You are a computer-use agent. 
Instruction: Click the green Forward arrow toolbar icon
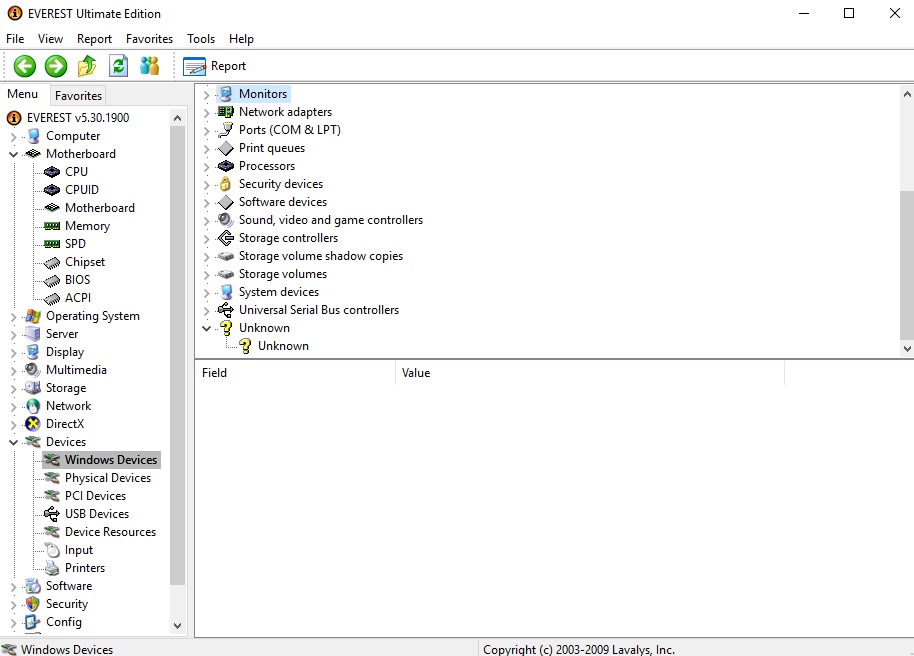click(56, 66)
